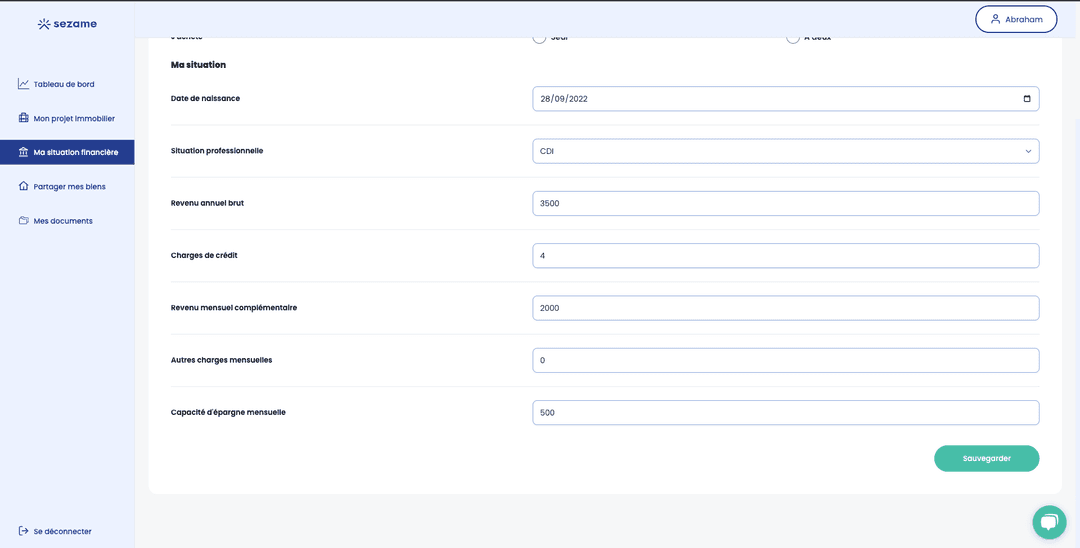This screenshot has width=1080, height=548.
Task: Click the sezame logo icon
Action: click(44, 24)
